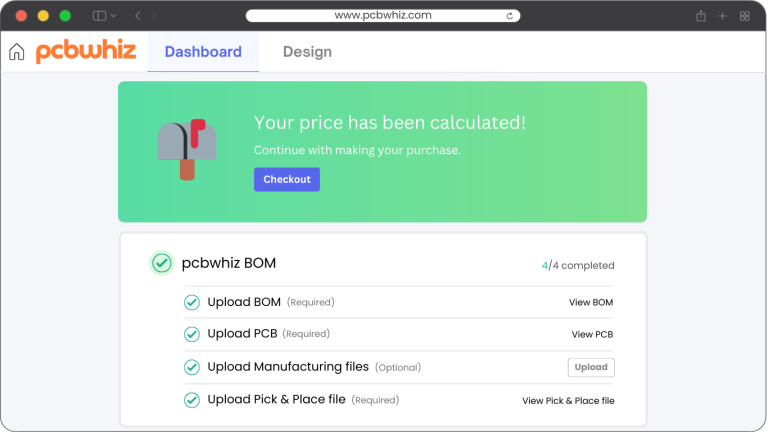This screenshot has height=432, width=768.
Task: Open a new tab with plus icon
Action: coord(722,16)
